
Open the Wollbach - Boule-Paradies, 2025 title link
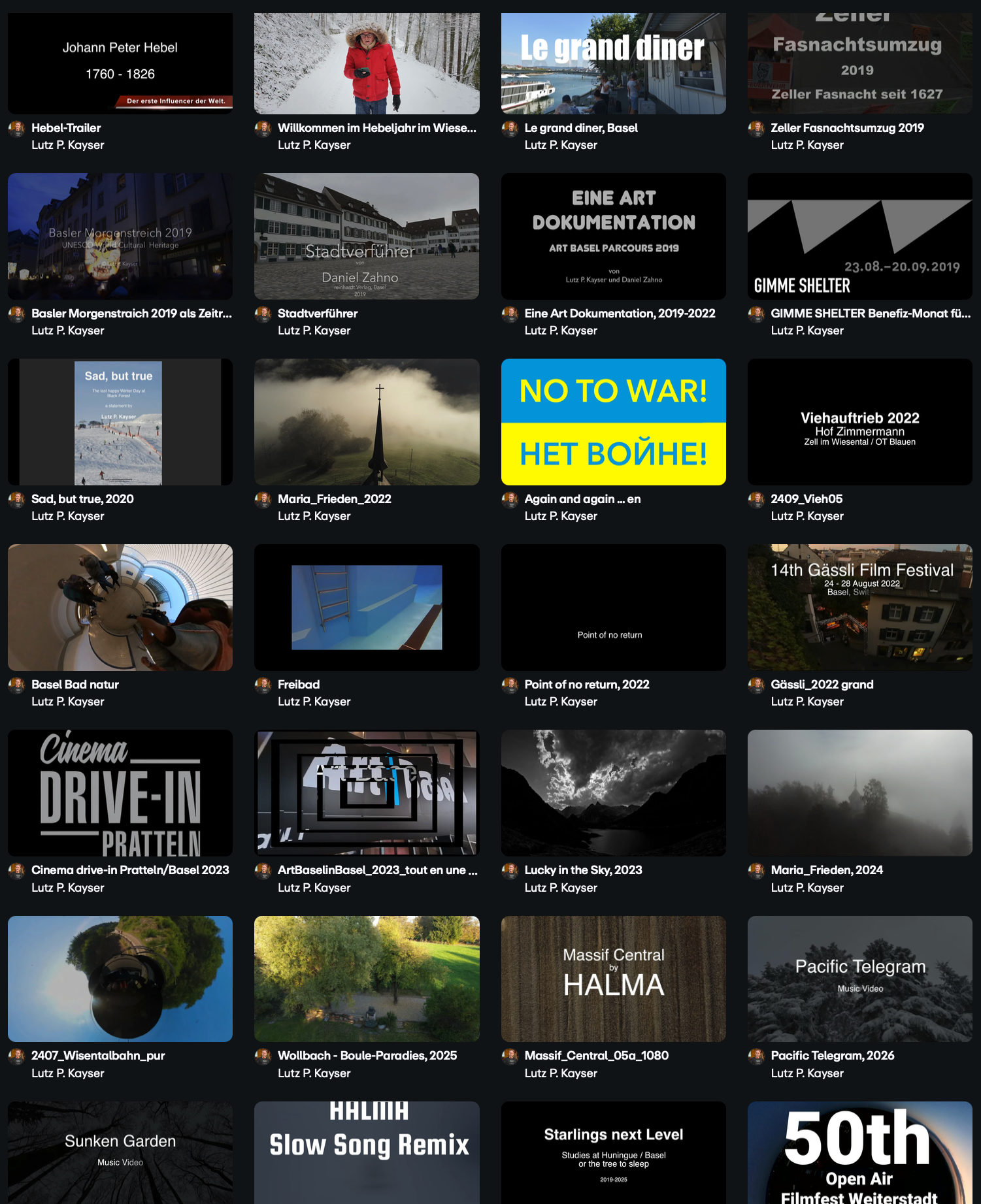(367, 1056)
